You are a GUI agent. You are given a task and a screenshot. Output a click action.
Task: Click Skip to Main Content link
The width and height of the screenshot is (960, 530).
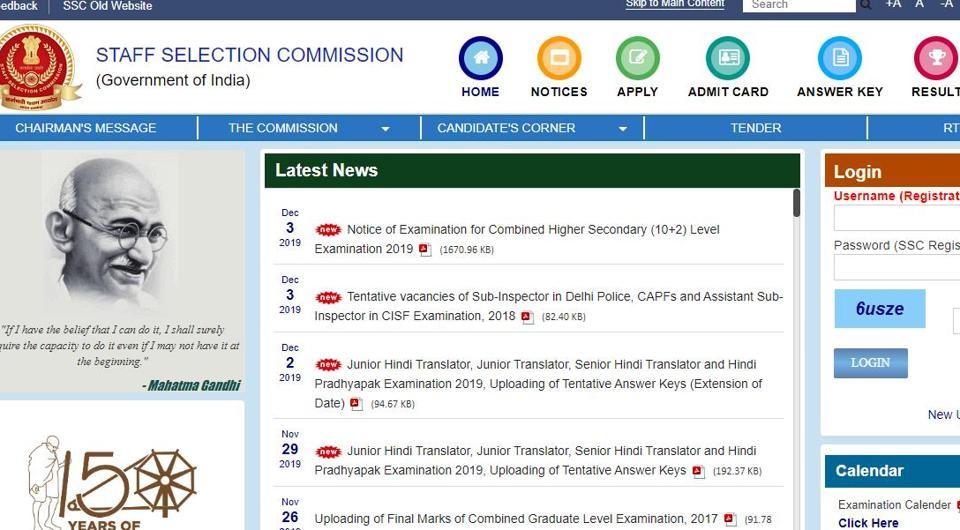[675, 4]
